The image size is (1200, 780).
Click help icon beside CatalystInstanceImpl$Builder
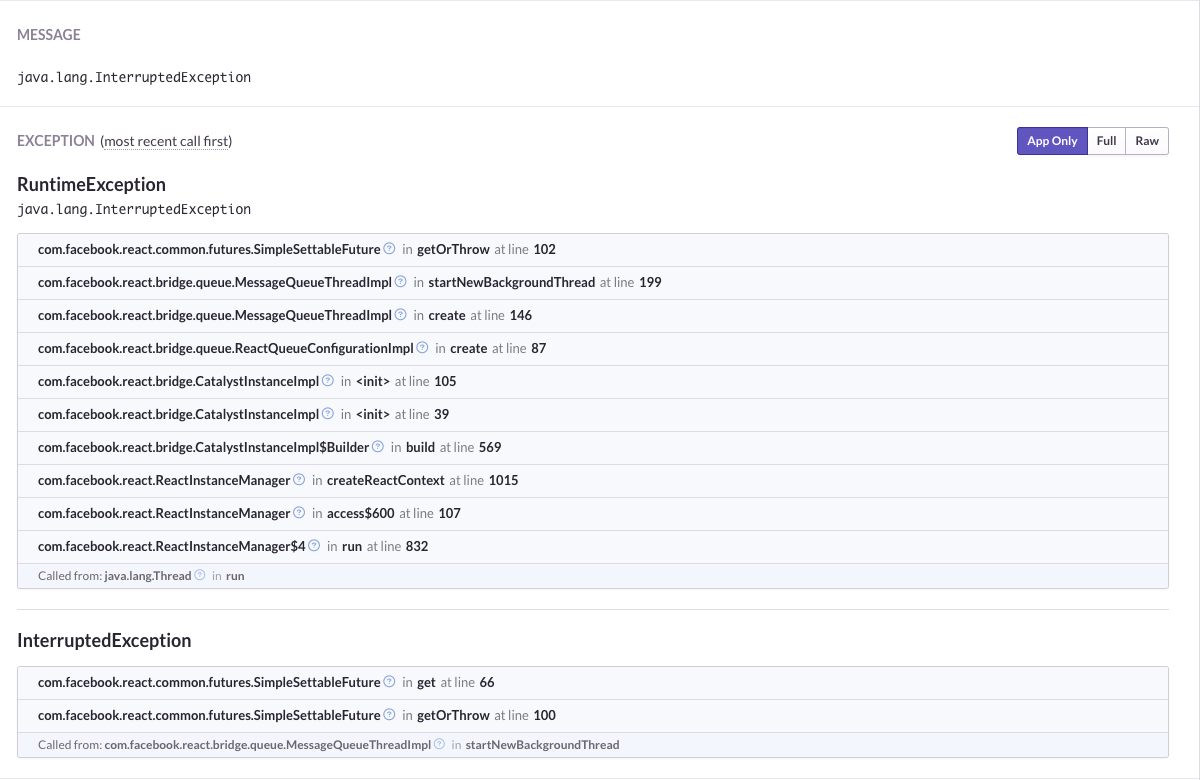point(379,447)
